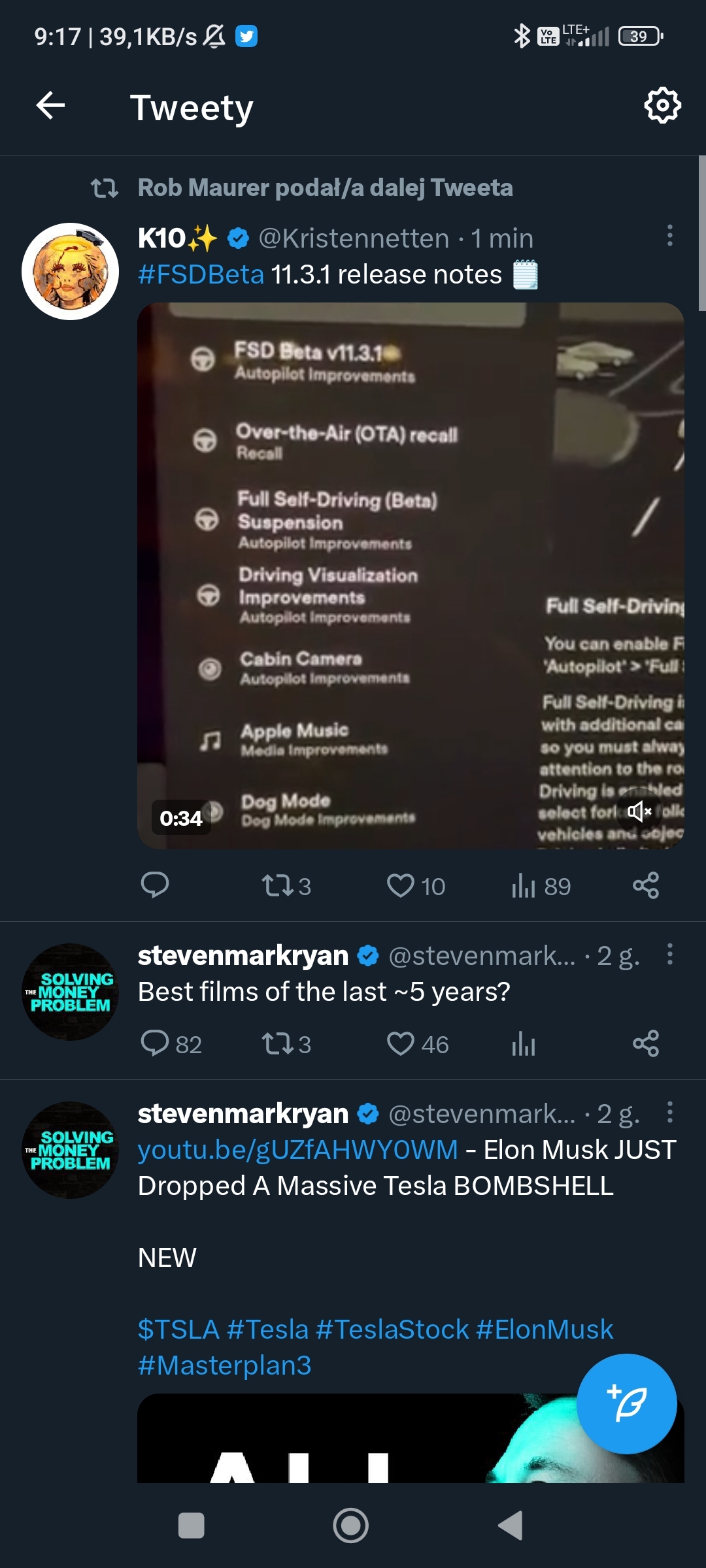
Task: Share the 'Best films' tweet
Action: 646,1043
